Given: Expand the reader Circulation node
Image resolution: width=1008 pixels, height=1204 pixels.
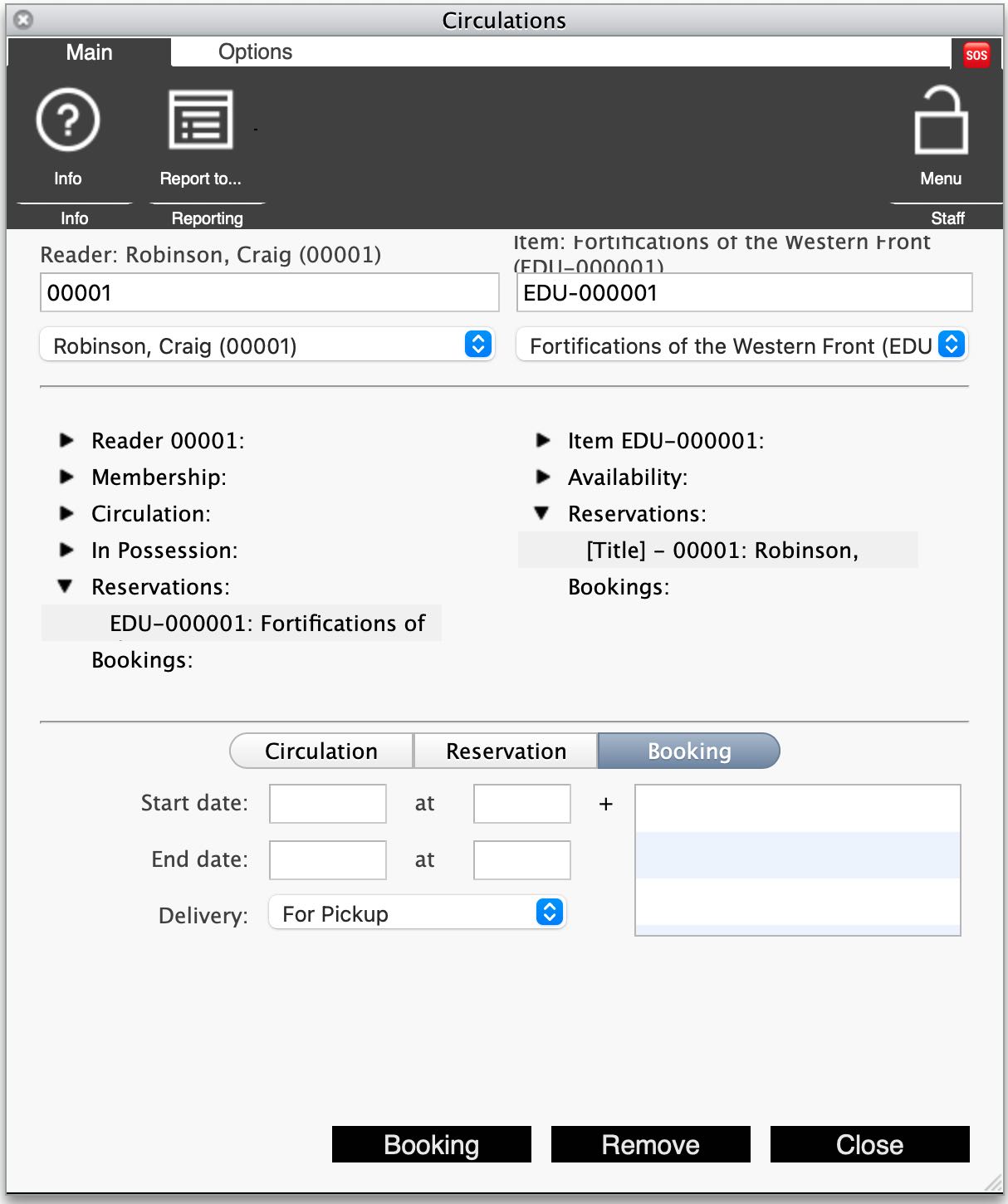Looking at the screenshot, I should click(67, 513).
